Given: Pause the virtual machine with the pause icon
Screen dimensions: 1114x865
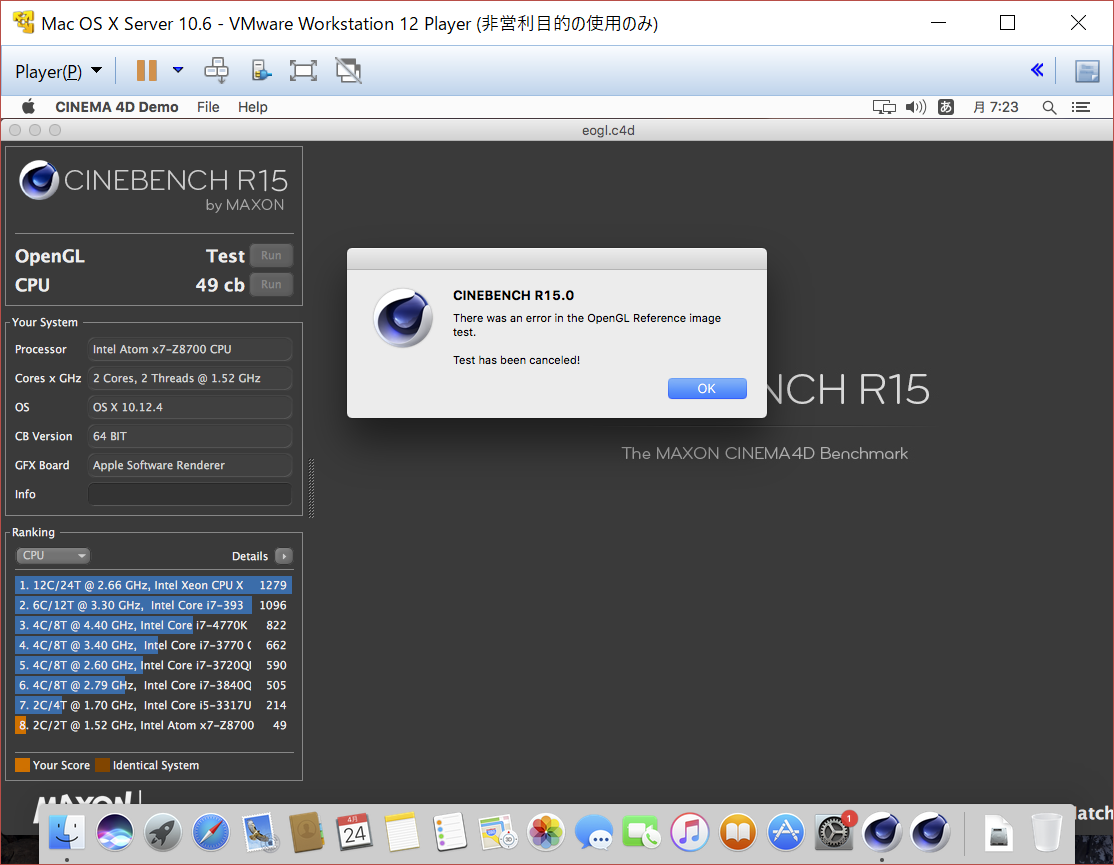Looking at the screenshot, I should pyautogui.click(x=147, y=70).
